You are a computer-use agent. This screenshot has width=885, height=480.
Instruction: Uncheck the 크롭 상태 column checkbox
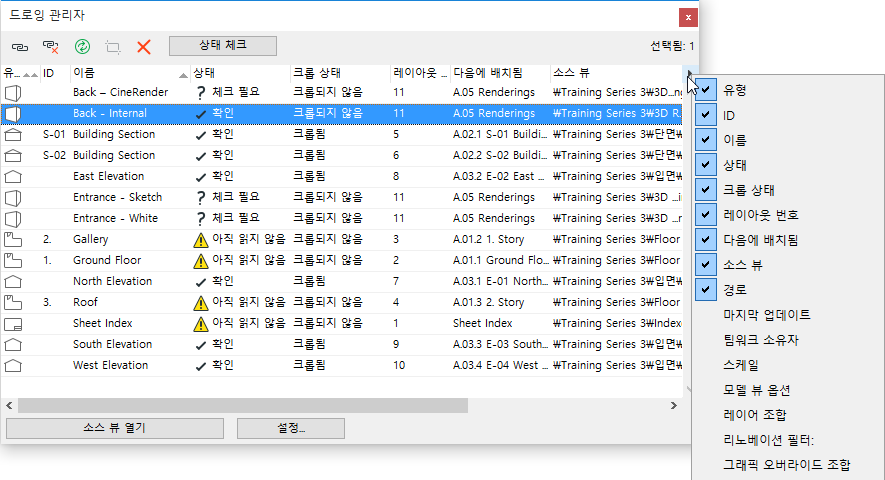(x=706, y=189)
